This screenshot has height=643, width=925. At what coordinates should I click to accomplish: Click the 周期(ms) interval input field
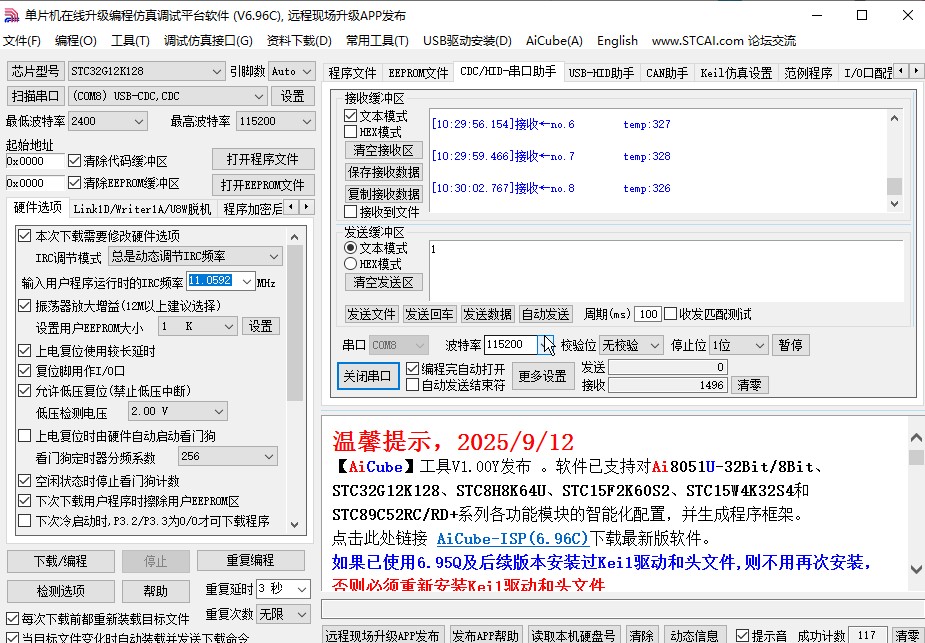pos(648,313)
